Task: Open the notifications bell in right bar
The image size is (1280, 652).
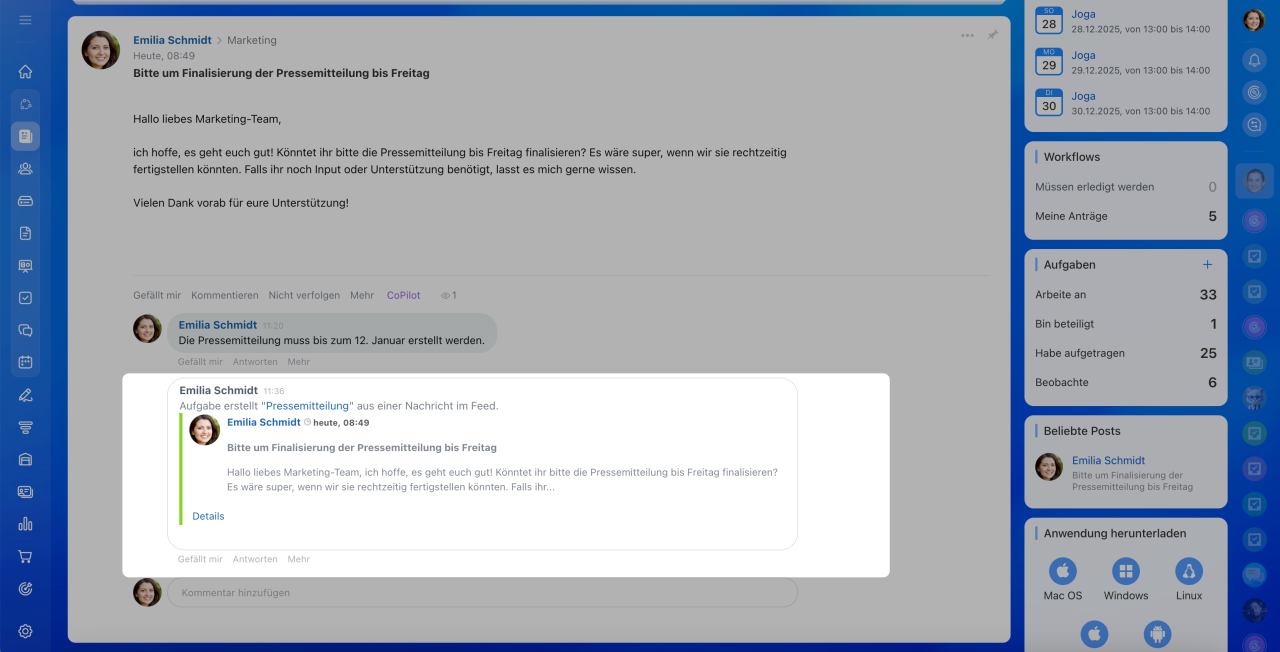Action: click(1254, 60)
